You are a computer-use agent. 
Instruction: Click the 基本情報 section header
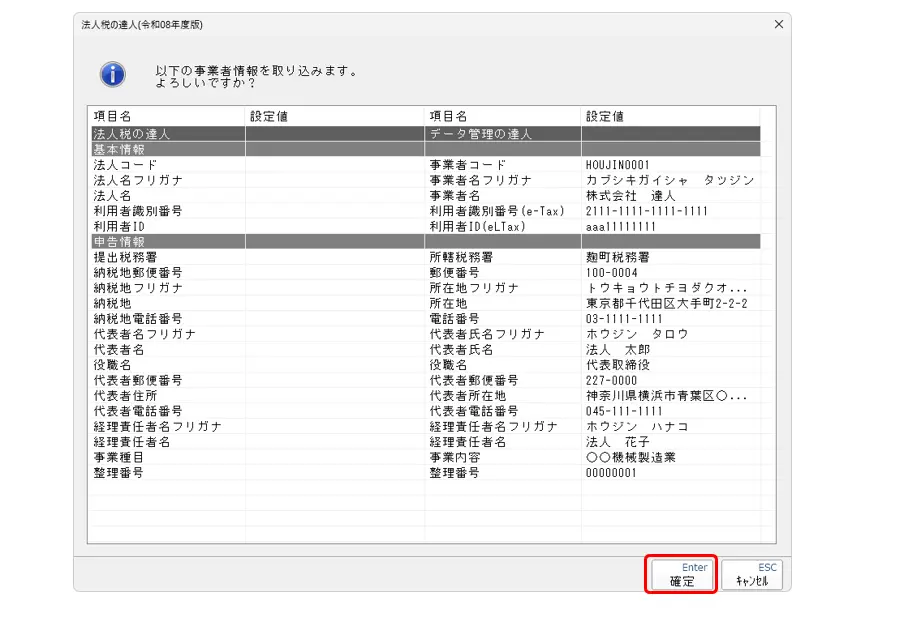tap(119, 149)
